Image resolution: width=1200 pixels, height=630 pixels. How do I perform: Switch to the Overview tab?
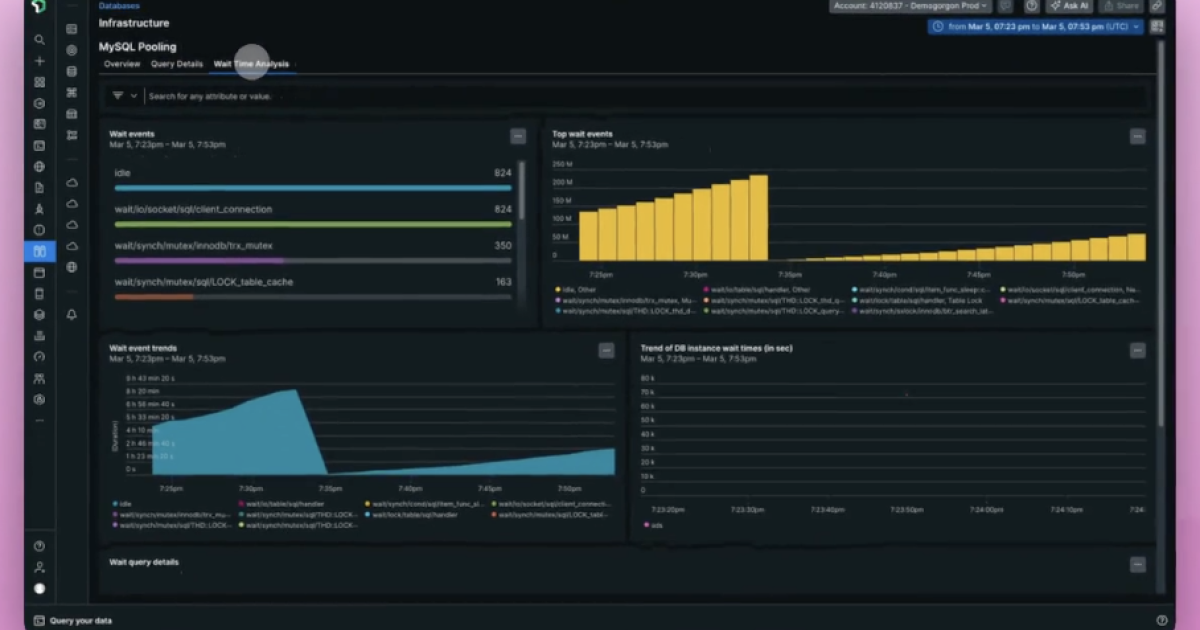coord(122,64)
